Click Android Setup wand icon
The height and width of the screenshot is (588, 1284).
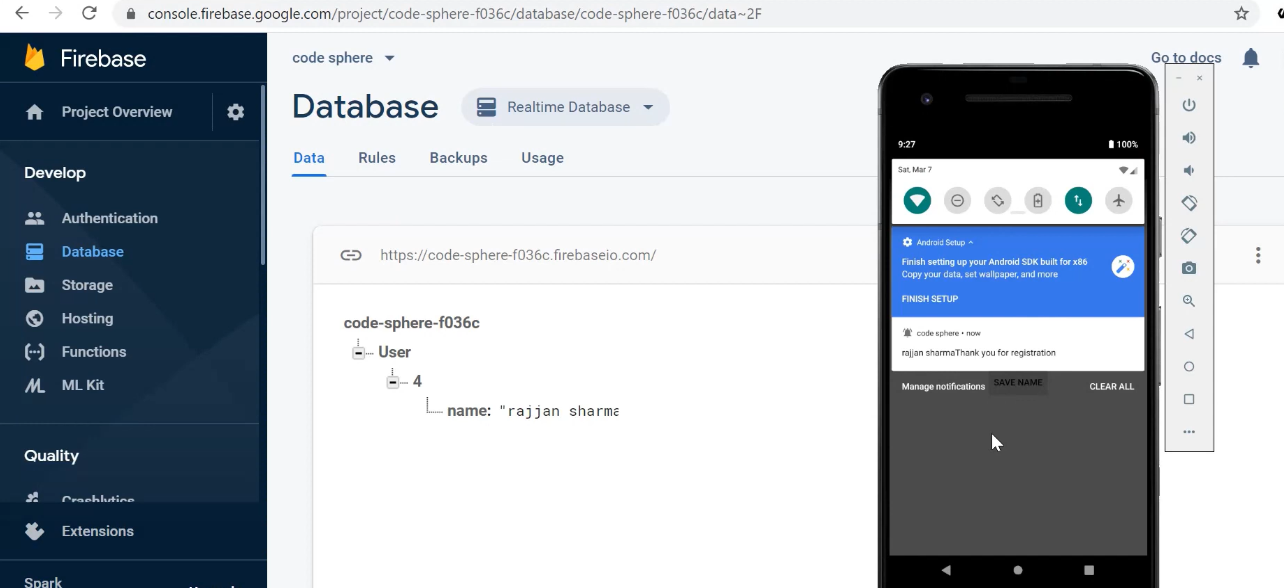[1123, 266]
